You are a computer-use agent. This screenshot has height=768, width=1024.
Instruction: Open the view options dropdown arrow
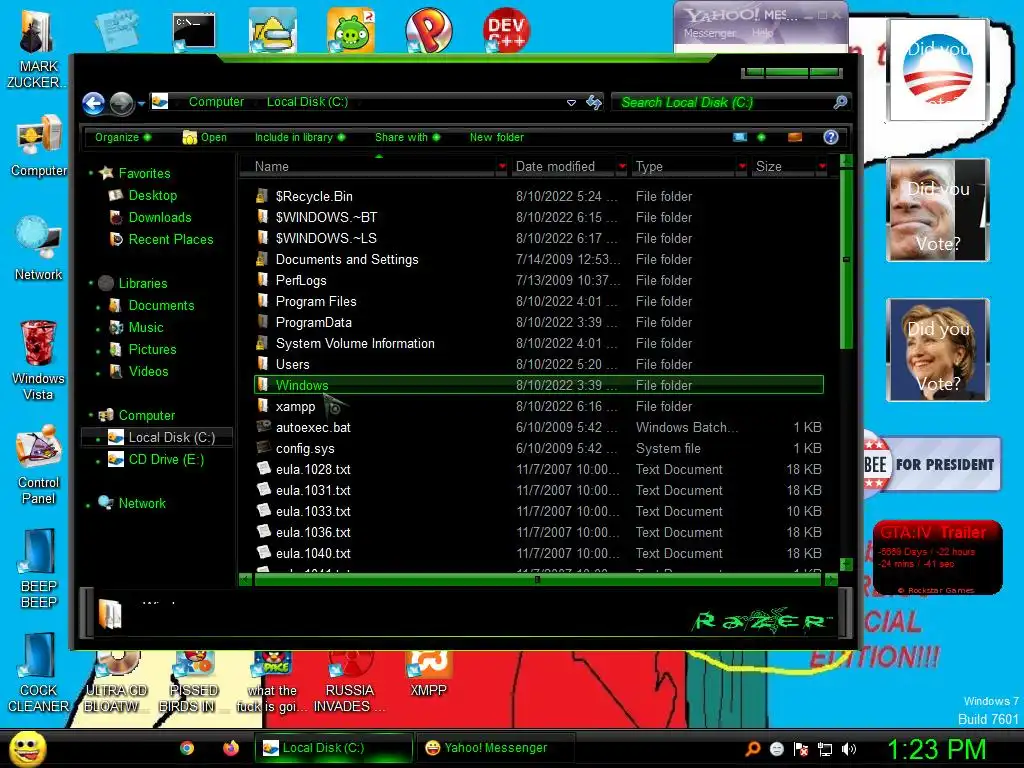(761, 137)
